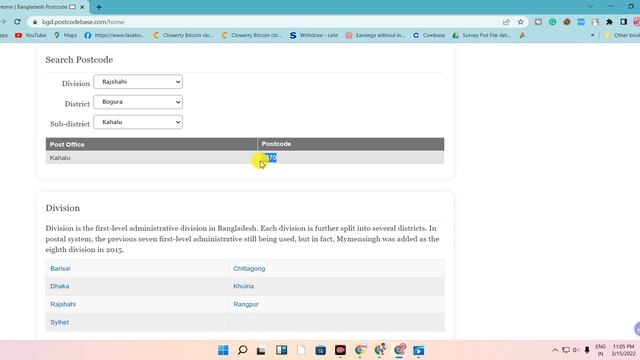Open the blank document taskbar icon
640x360 pixels.
pyautogui.click(x=301, y=350)
